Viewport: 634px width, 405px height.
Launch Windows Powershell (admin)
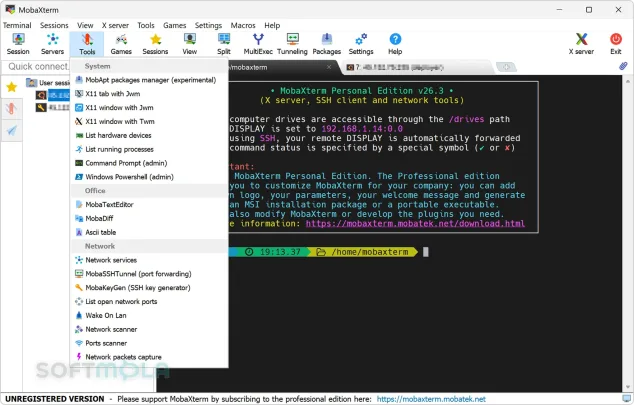click(149, 177)
